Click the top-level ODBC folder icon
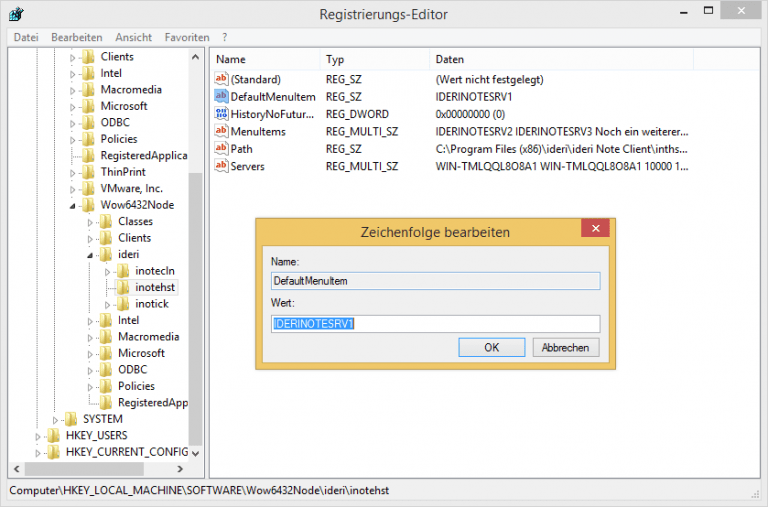The height and width of the screenshot is (507, 768). tap(88, 122)
